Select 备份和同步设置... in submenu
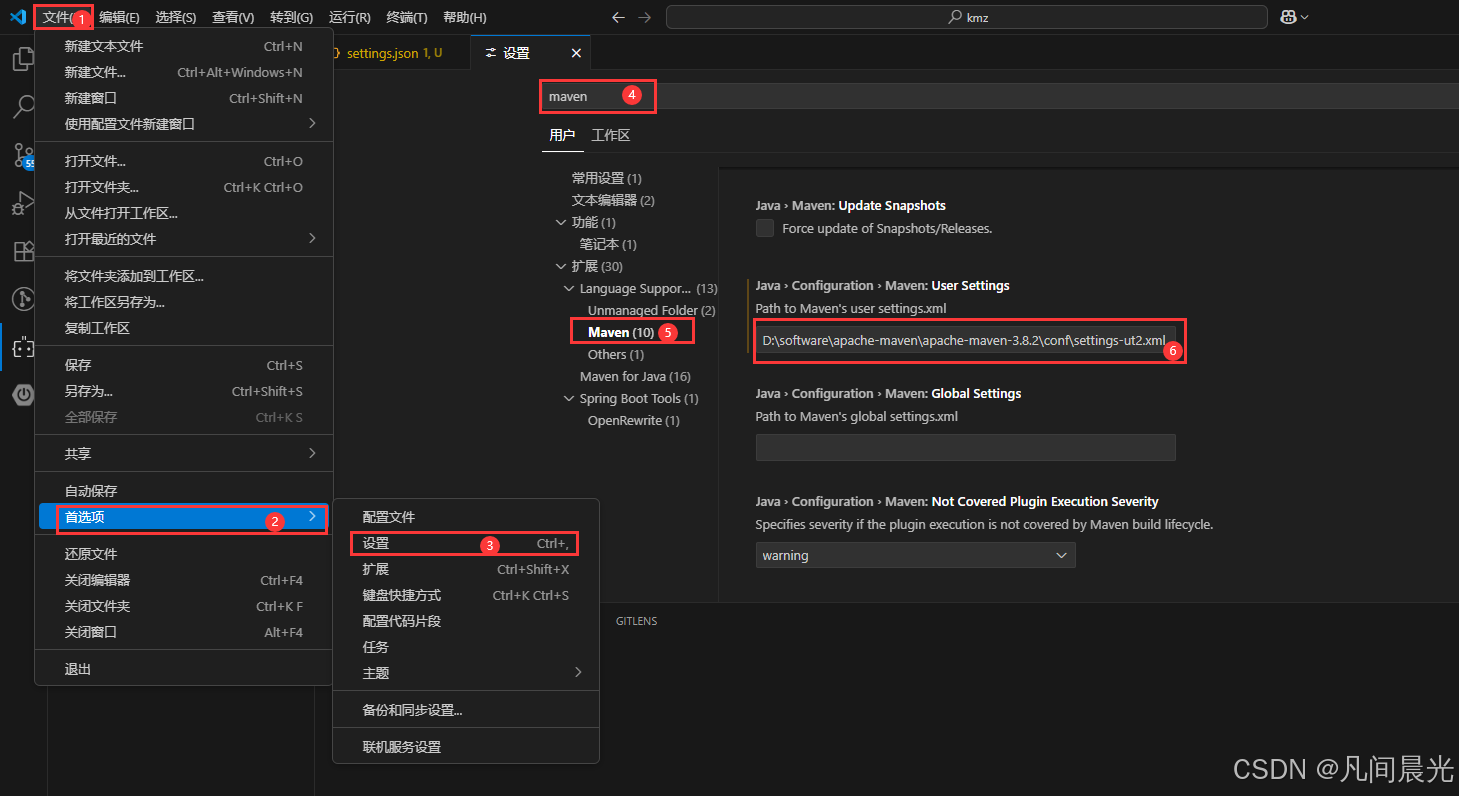The image size is (1459, 796). pos(466,710)
